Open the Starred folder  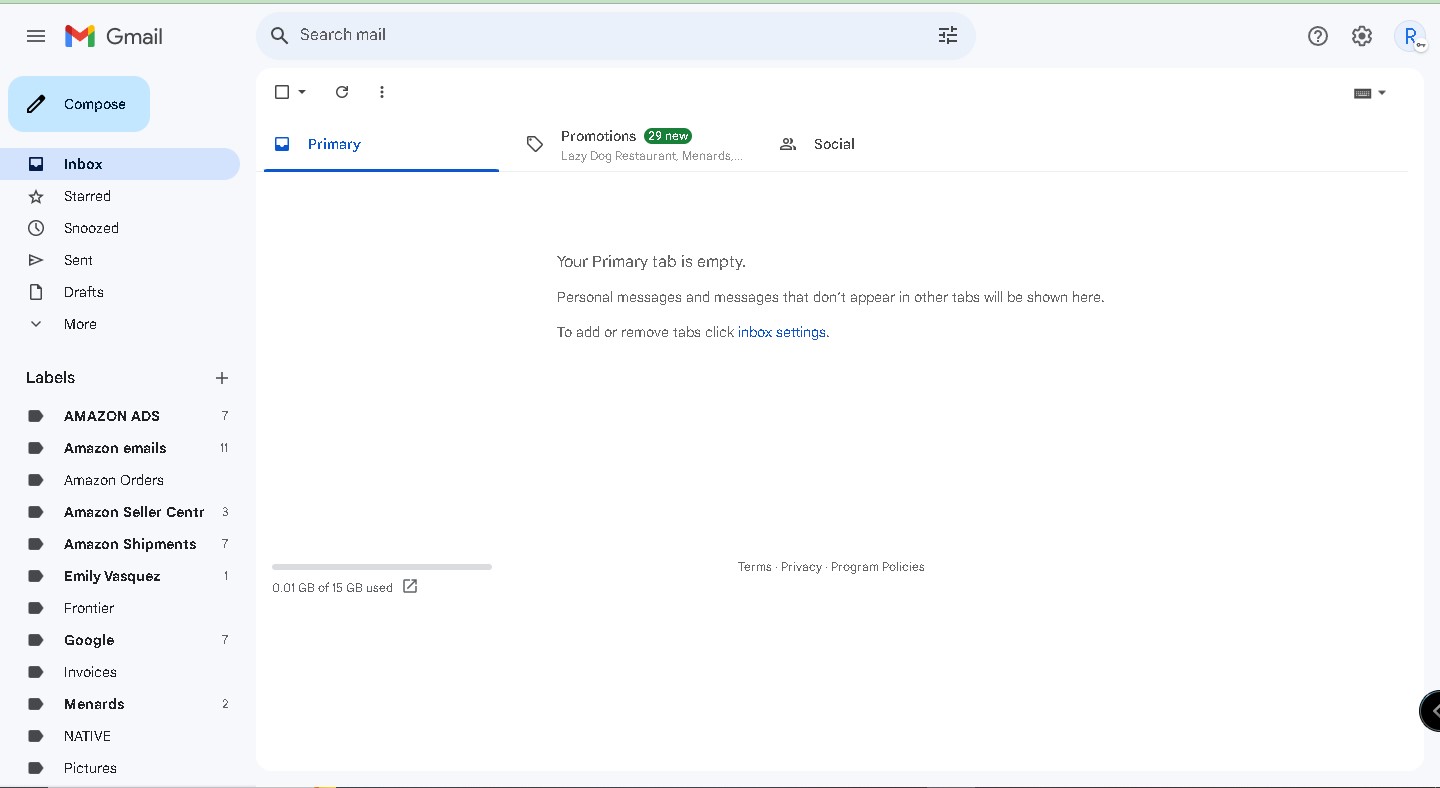click(x=120, y=196)
